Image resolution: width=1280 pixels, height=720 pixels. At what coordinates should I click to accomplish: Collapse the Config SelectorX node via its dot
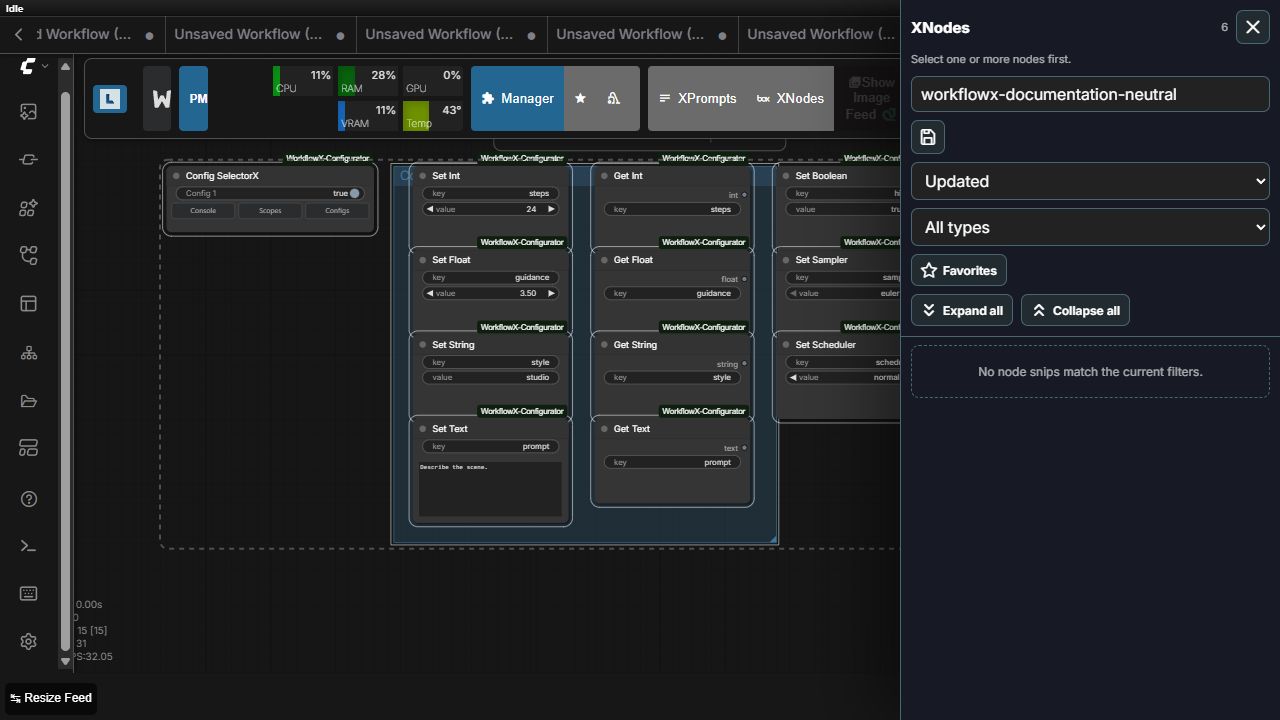[176, 176]
